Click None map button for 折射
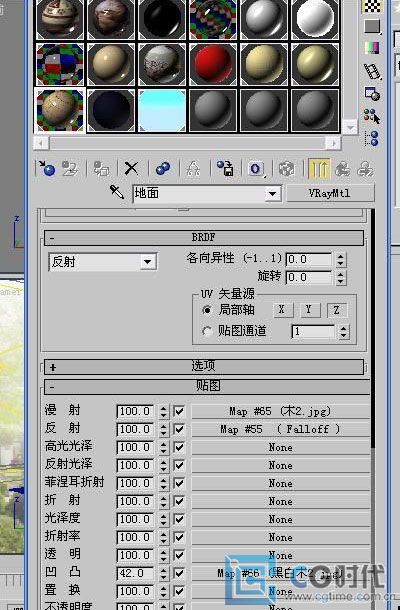The image size is (400, 610). coord(280,501)
